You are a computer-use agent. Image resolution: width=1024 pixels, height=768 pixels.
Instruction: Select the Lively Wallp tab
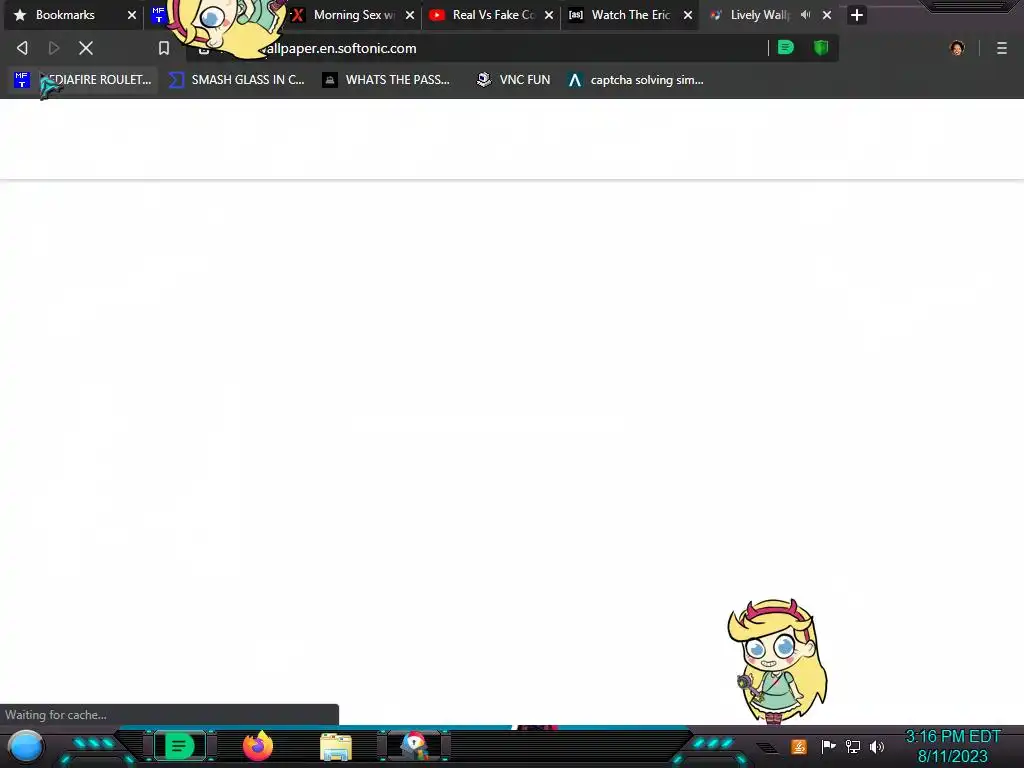pos(760,15)
